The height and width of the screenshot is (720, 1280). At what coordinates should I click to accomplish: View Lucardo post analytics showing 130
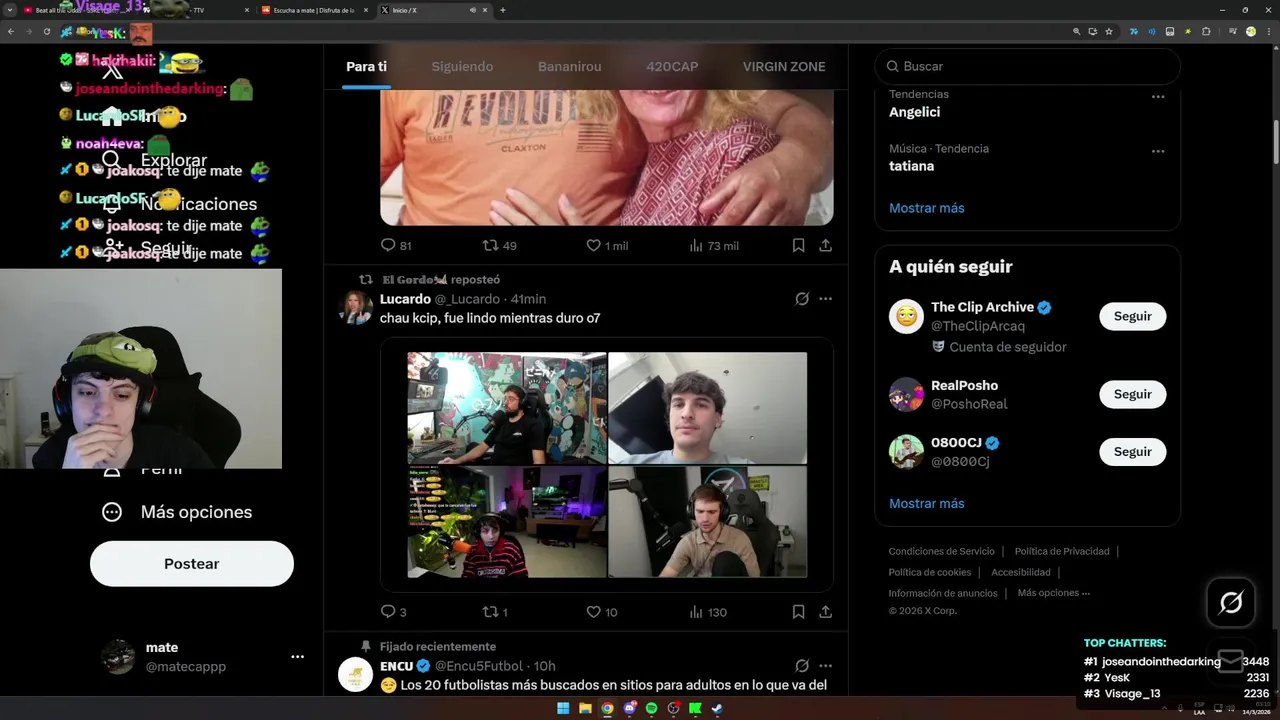pos(697,612)
